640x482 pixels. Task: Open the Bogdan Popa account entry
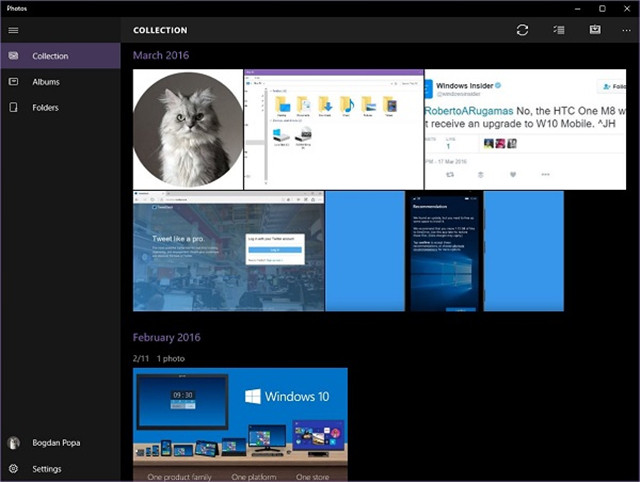coord(60,443)
